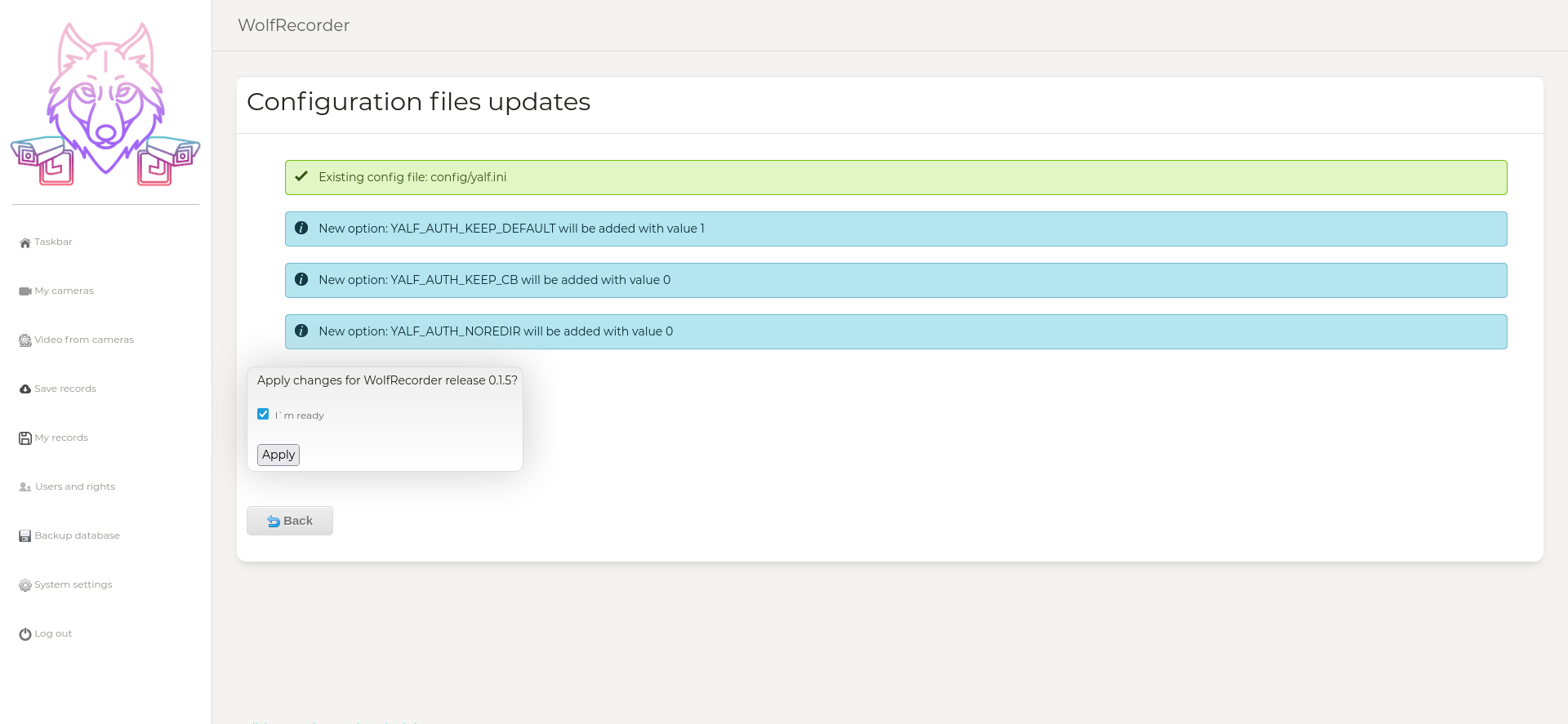1568x724 pixels.
Task: Click the Users and rights icon
Action: coord(25,487)
